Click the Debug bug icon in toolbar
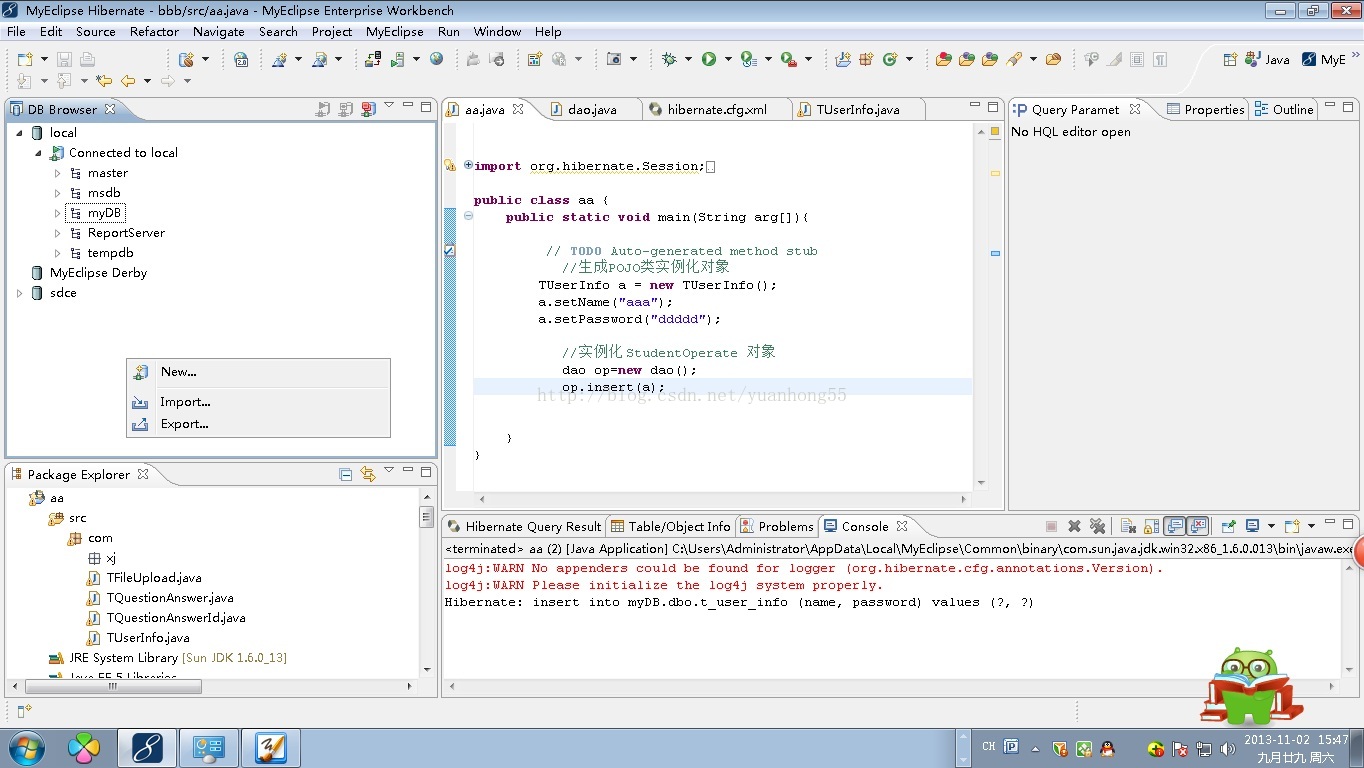Viewport: 1364px width, 768px height. (669, 60)
